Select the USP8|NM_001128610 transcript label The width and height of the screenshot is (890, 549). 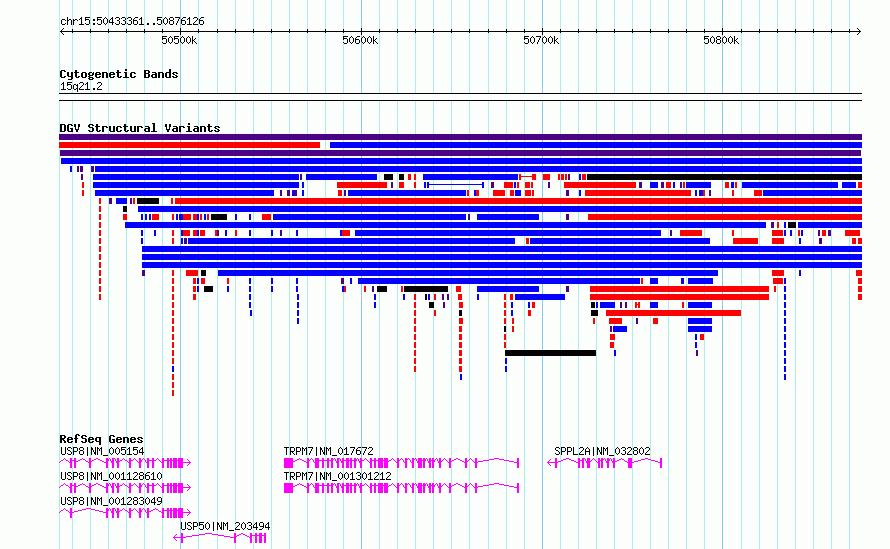pyautogui.click(x=111, y=476)
